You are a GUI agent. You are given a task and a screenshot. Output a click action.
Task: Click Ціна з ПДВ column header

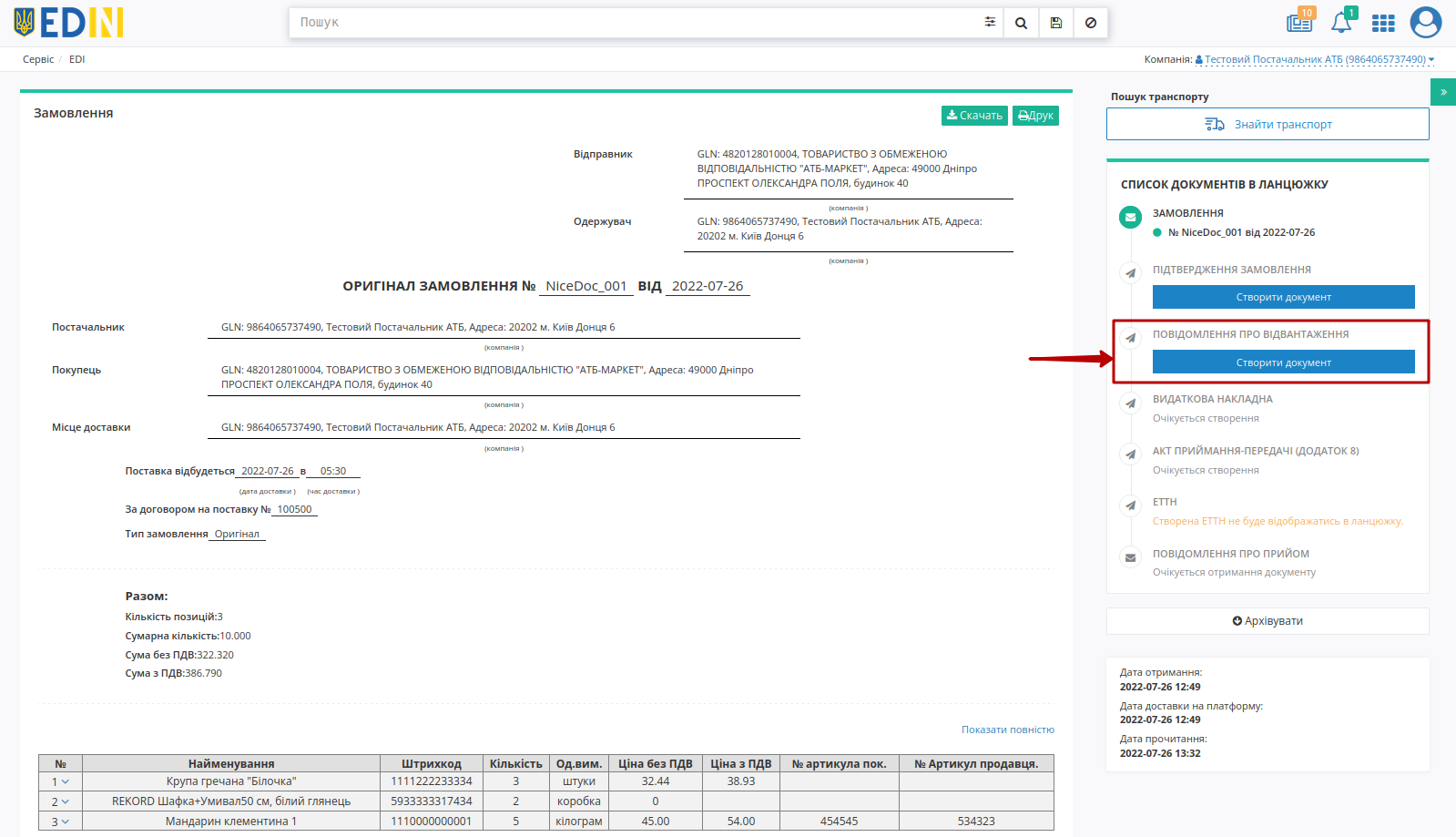click(741, 764)
